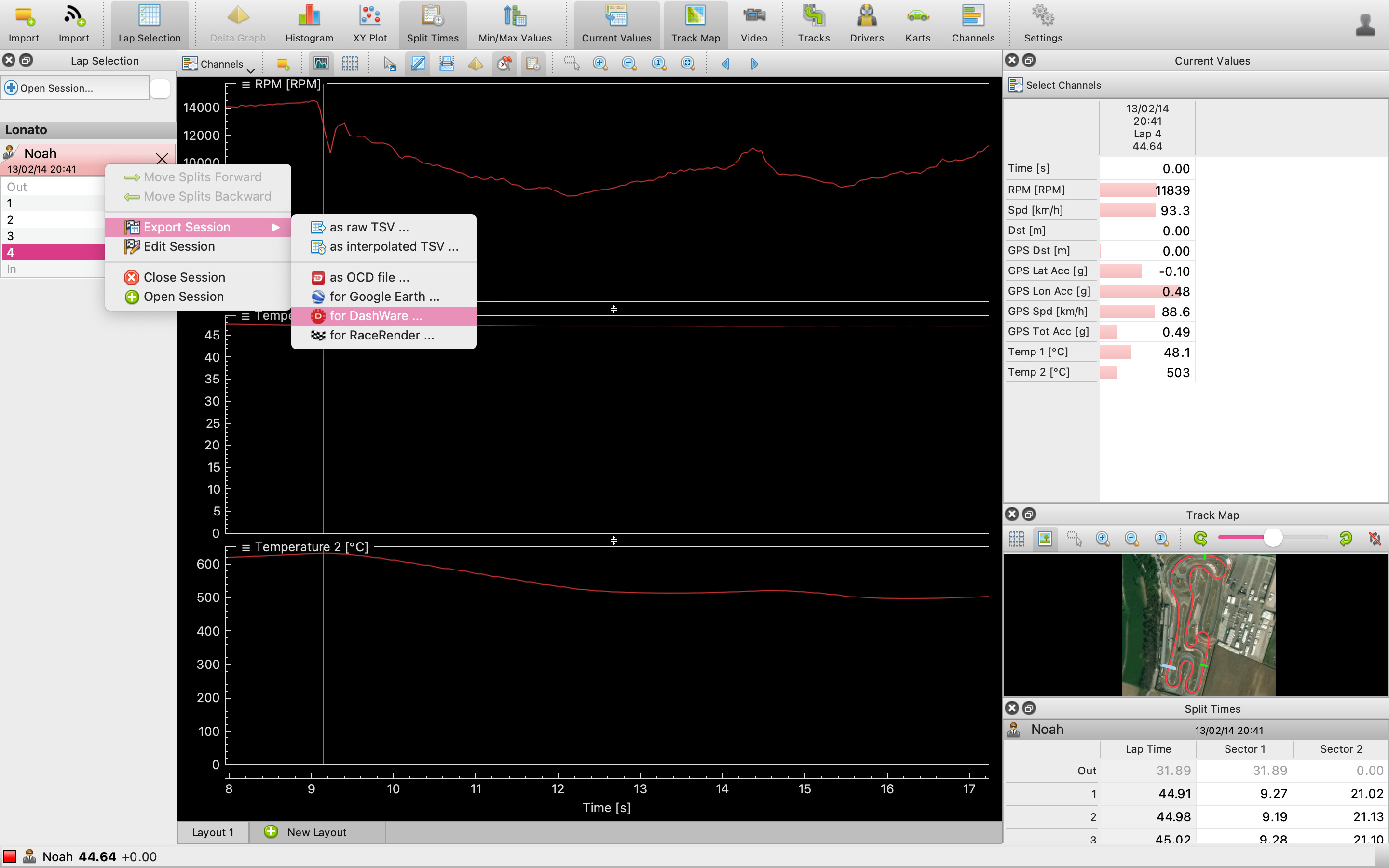Rotate the track map clockwise

tap(1345, 539)
